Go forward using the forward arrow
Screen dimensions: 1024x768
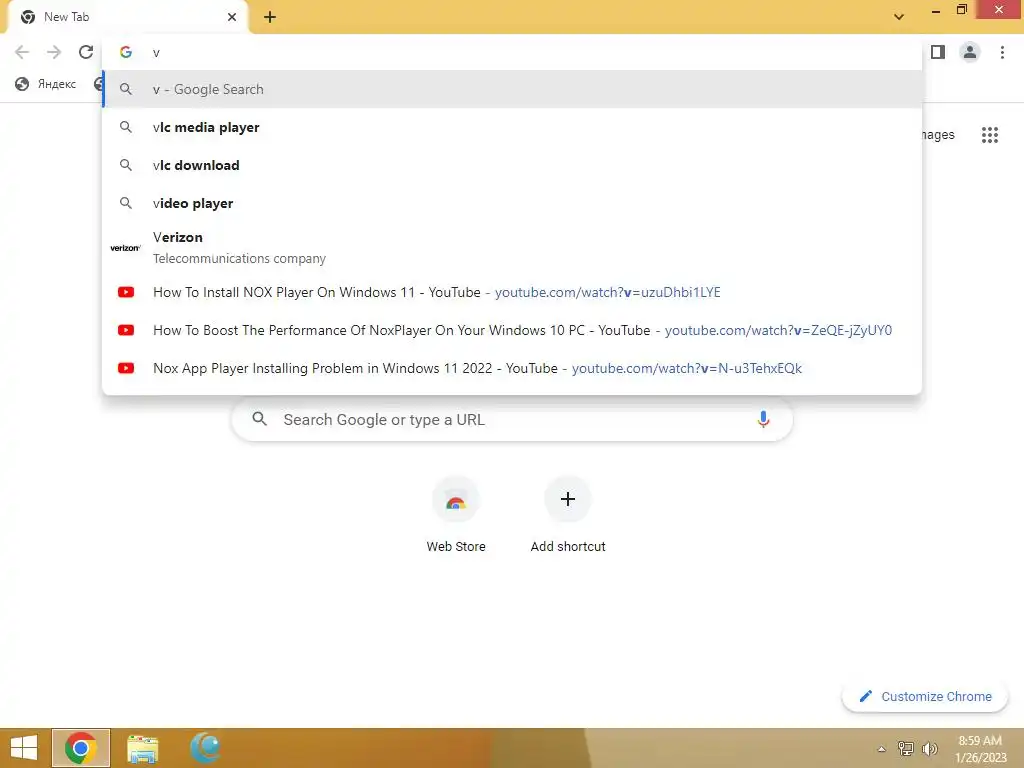coord(54,52)
